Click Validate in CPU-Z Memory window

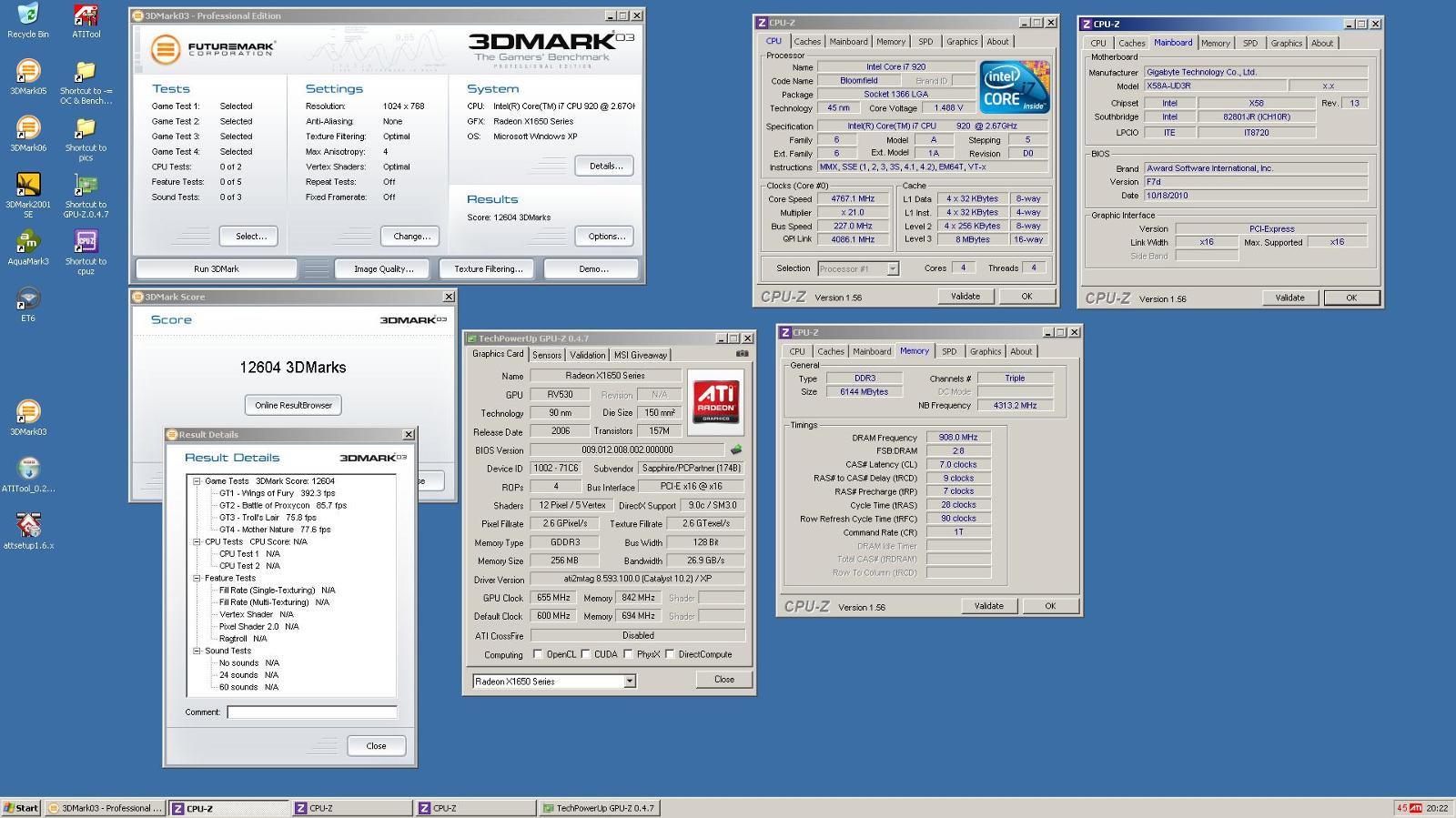click(x=989, y=606)
